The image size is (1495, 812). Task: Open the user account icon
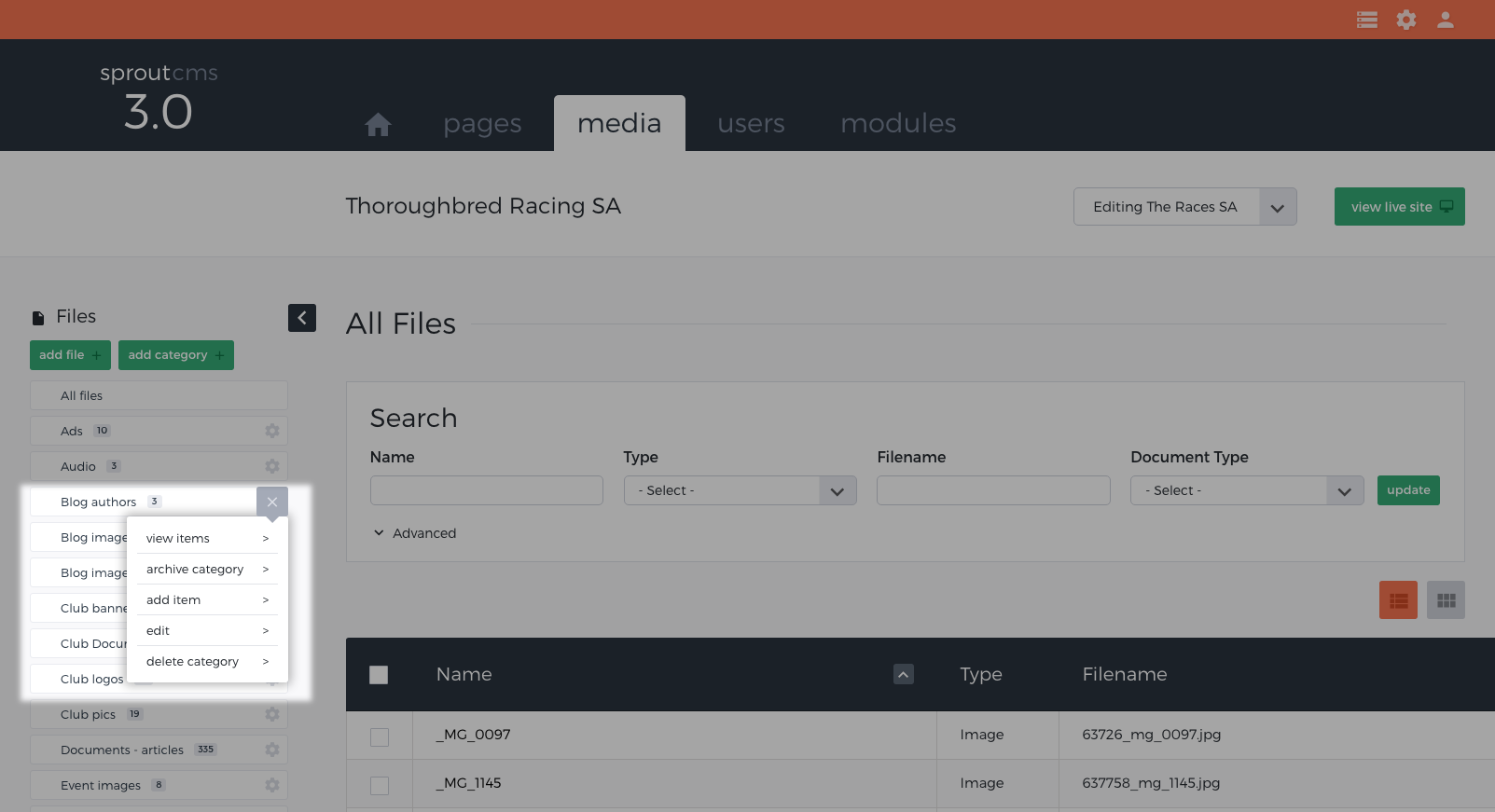click(x=1446, y=20)
